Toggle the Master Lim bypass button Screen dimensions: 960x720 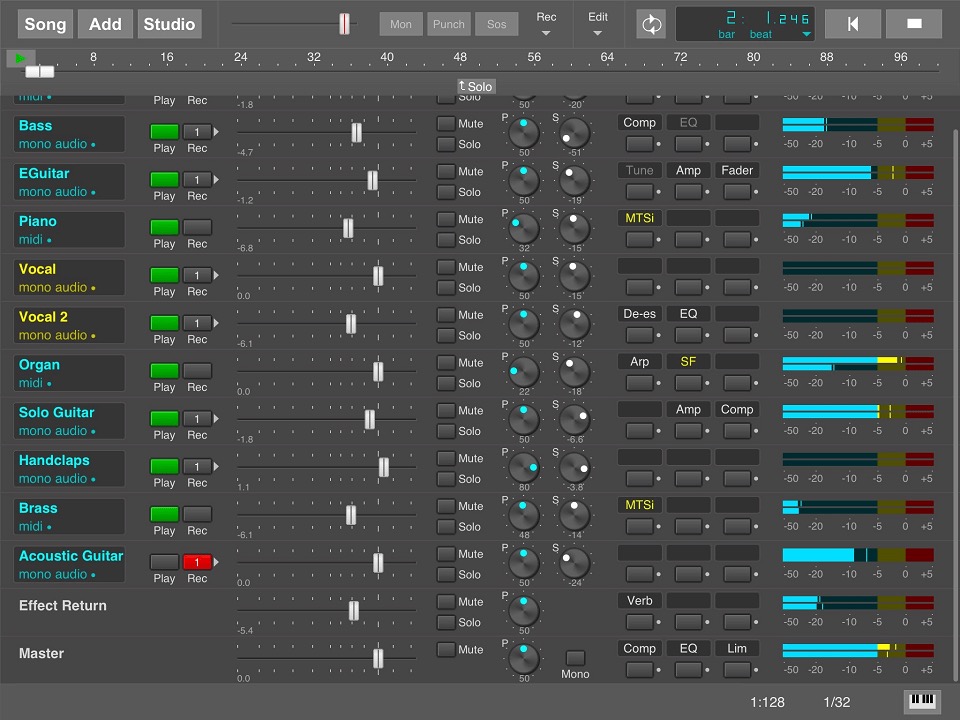[x=737, y=669]
